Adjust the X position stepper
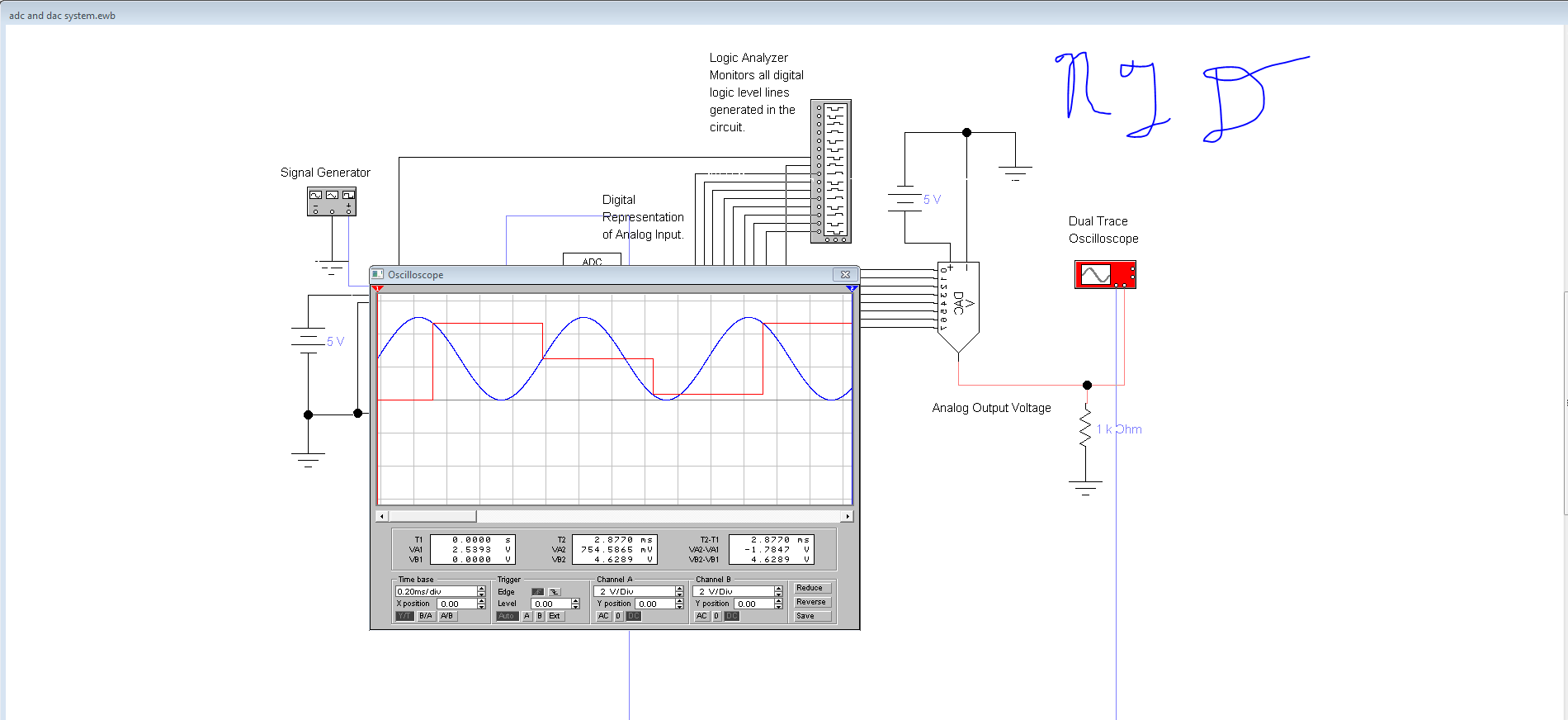Image resolution: width=1568 pixels, height=720 pixels. (481, 604)
